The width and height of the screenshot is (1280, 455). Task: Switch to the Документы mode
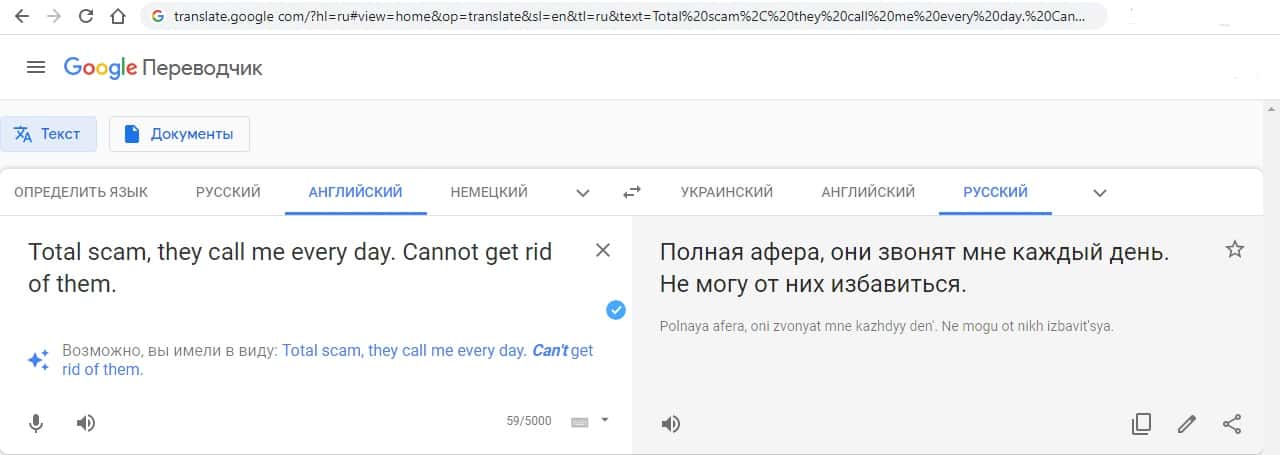(179, 134)
